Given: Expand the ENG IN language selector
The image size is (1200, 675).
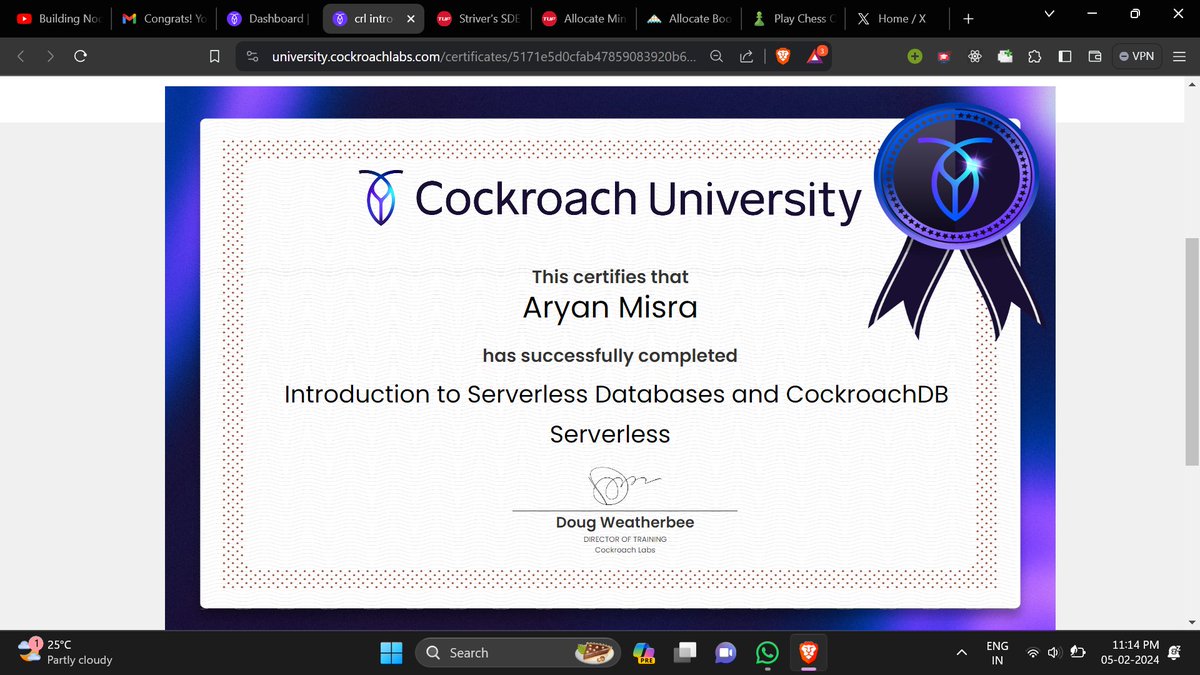Looking at the screenshot, I should pos(996,652).
